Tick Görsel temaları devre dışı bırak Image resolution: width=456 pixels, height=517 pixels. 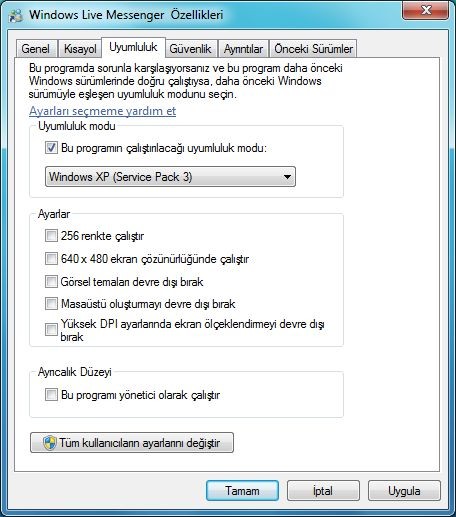tap(51, 281)
